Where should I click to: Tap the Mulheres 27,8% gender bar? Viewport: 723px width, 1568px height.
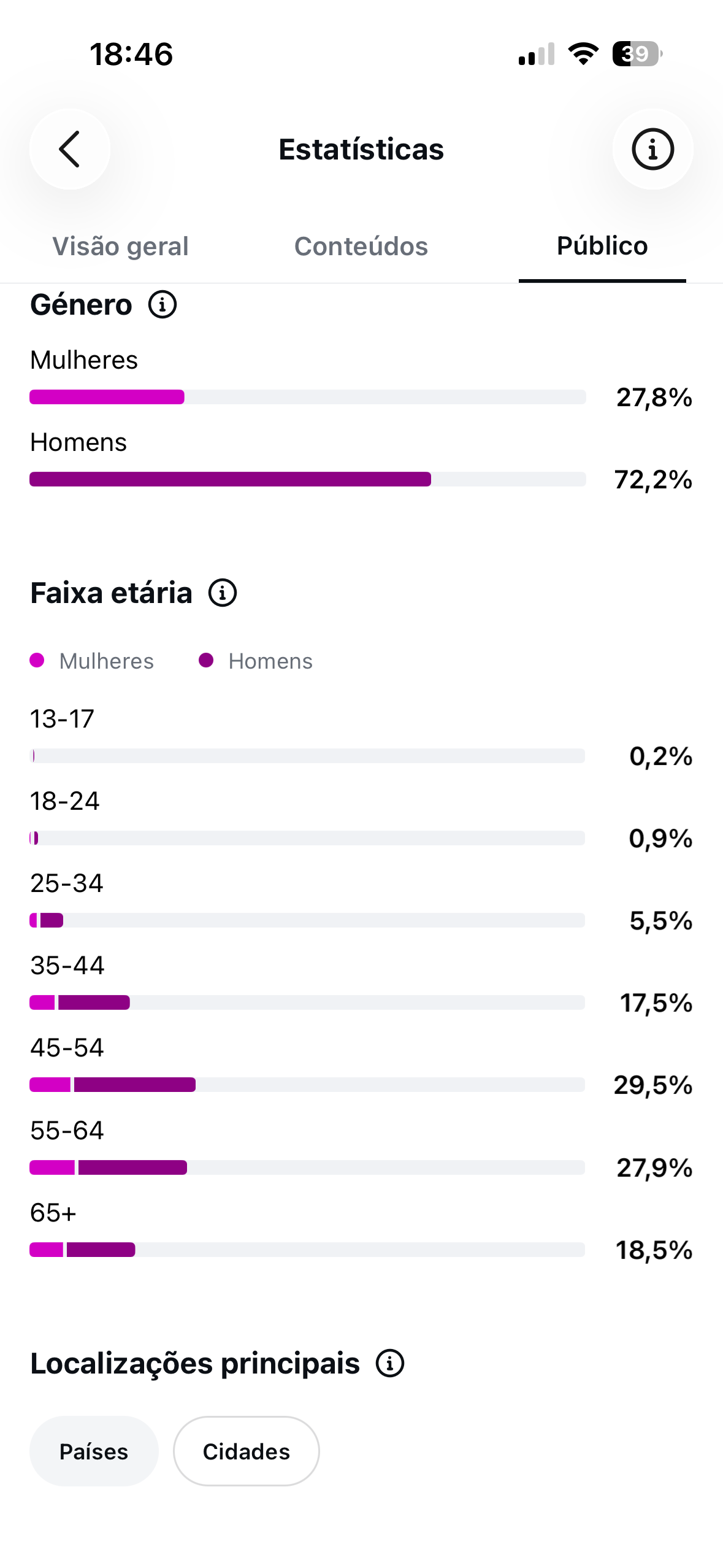tap(308, 397)
